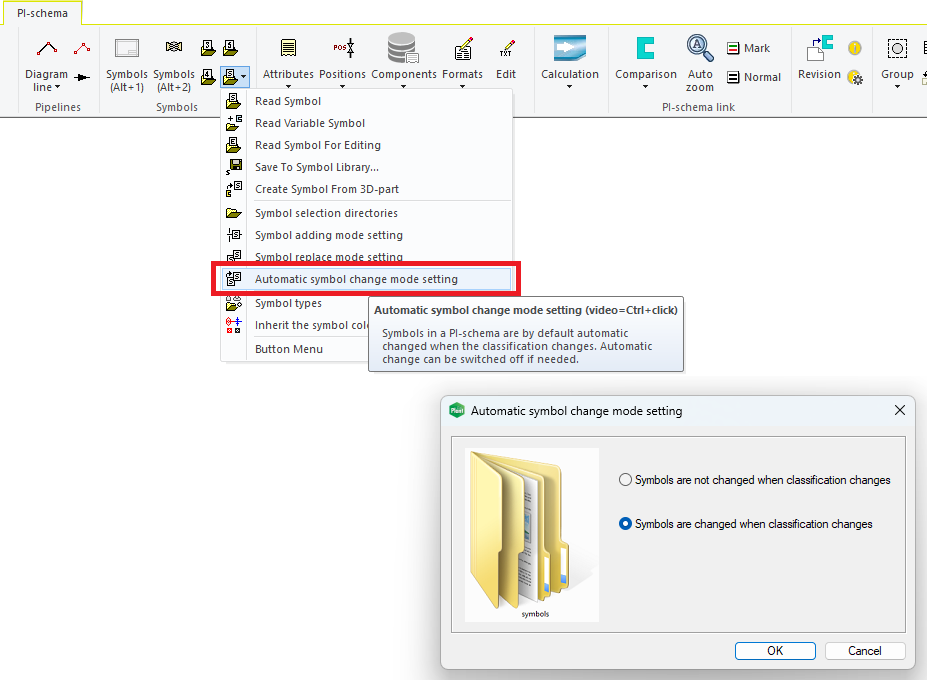The image size is (927, 680).
Task: Click the Symbols (Alt+1) icon
Action: coord(127,48)
